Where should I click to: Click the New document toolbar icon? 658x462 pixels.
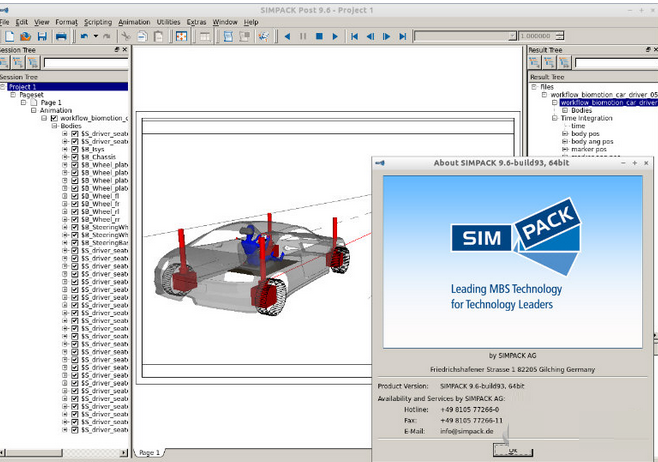point(8,37)
